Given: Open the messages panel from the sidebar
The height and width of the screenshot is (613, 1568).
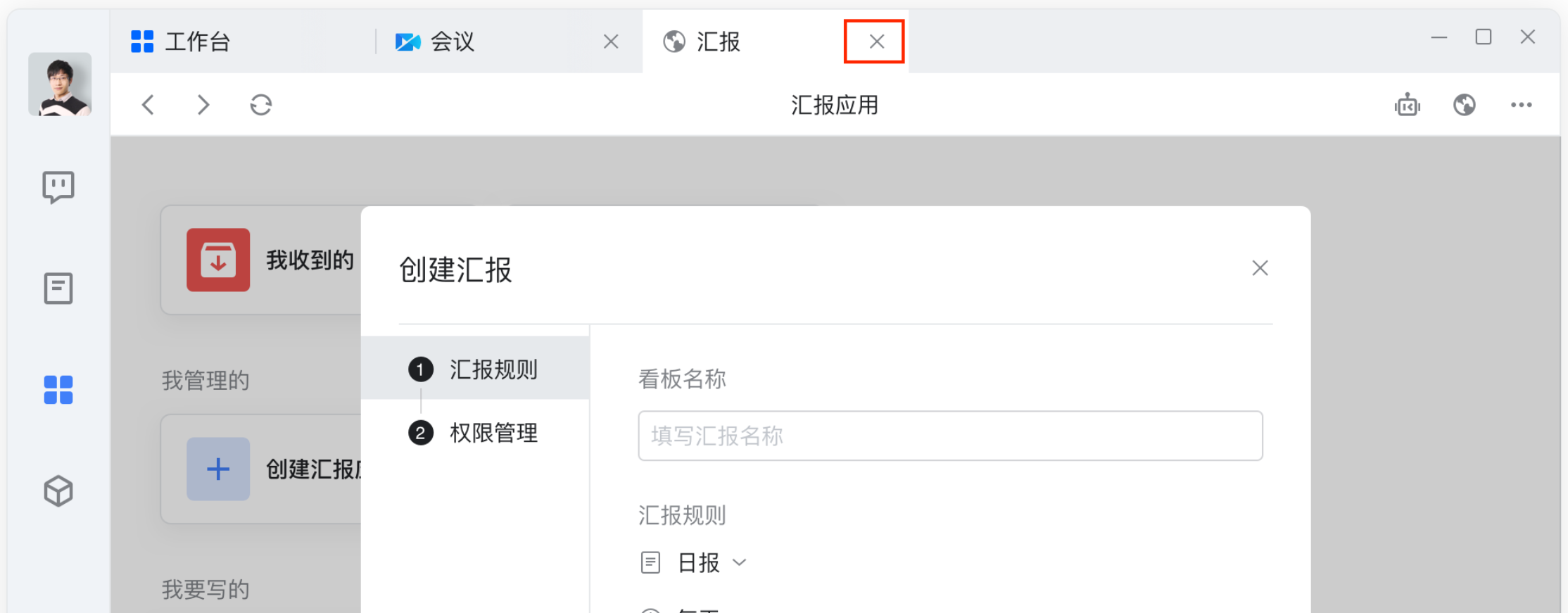Looking at the screenshot, I should [59, 187].
